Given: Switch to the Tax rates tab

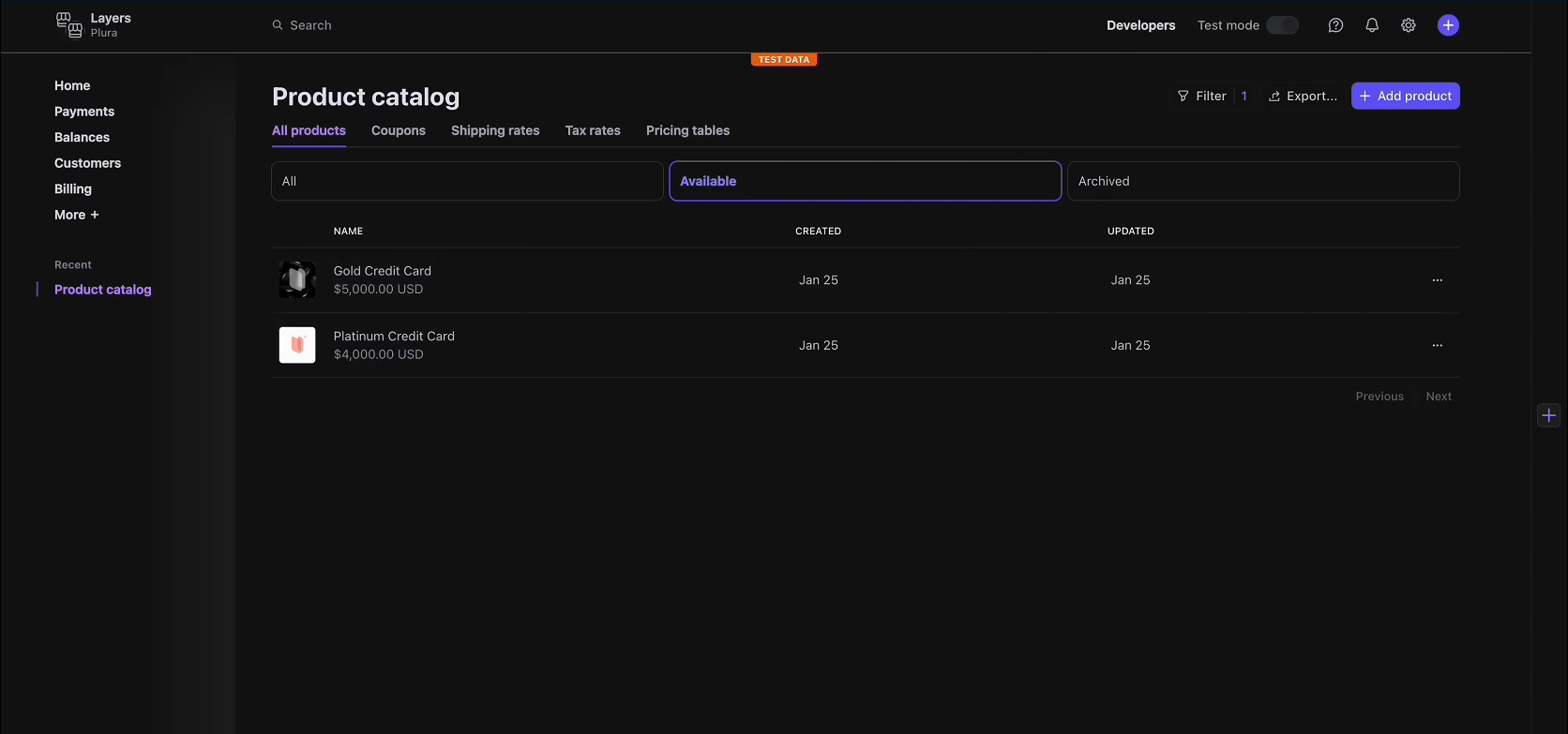Looking at the screenshot, I should (x=593, y=130).
